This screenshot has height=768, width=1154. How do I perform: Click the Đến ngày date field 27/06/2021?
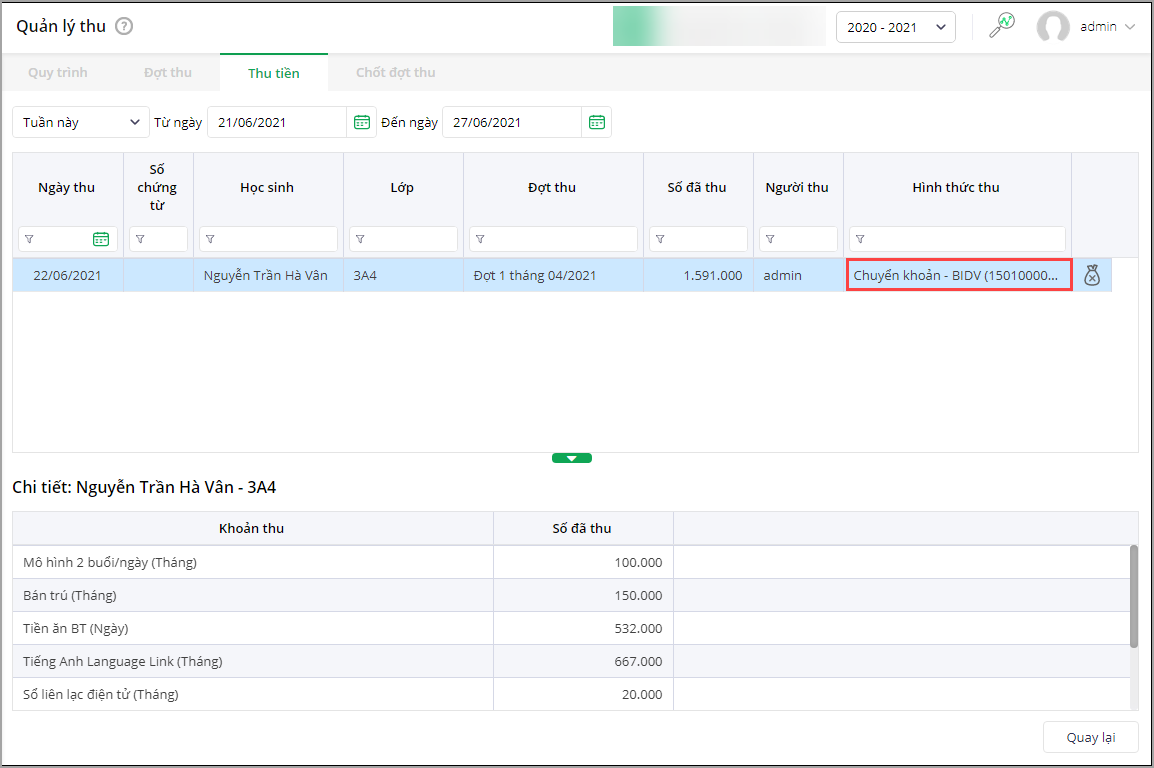[511, 122]
